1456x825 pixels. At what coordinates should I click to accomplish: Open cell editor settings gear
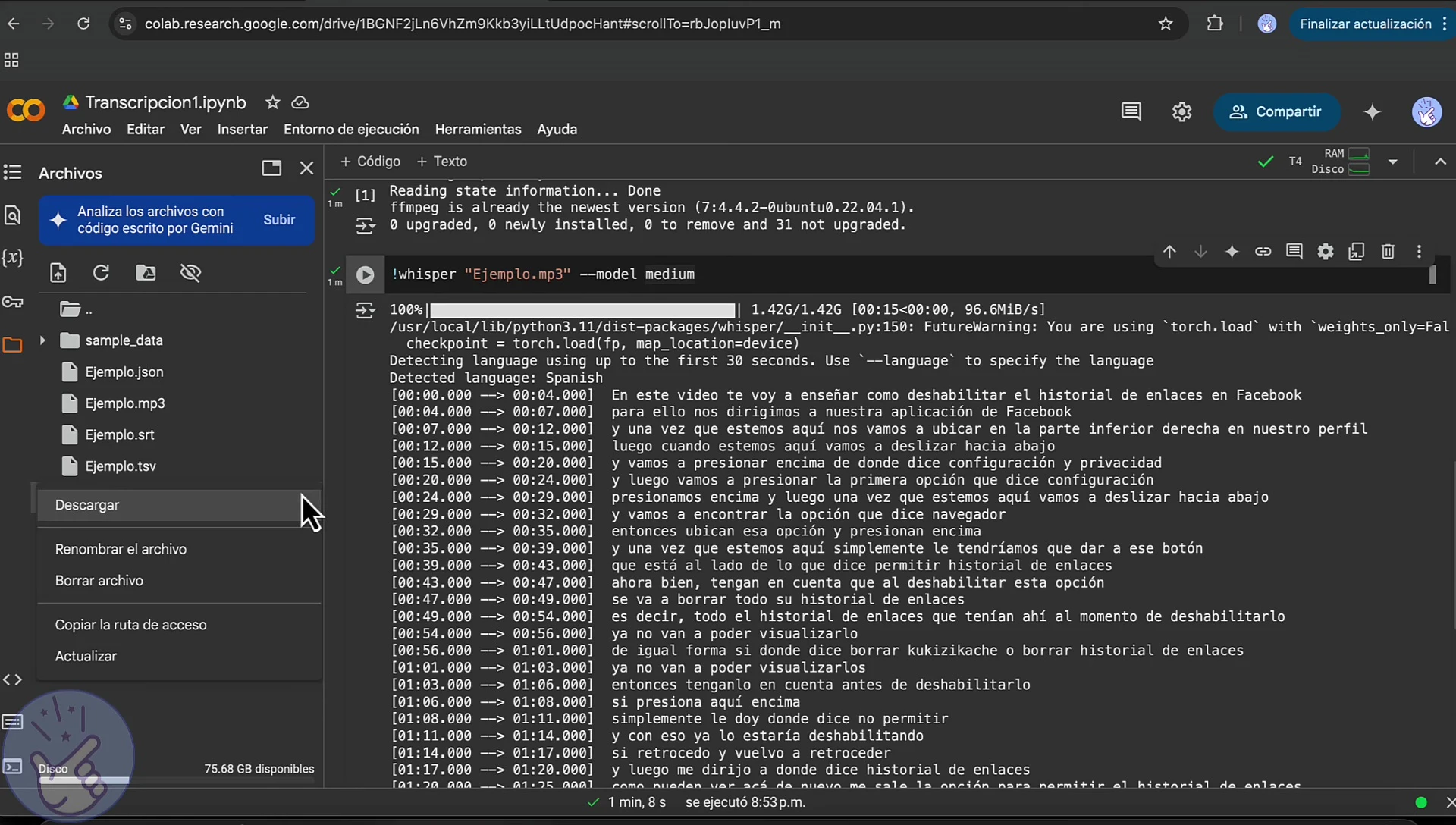1326,252
